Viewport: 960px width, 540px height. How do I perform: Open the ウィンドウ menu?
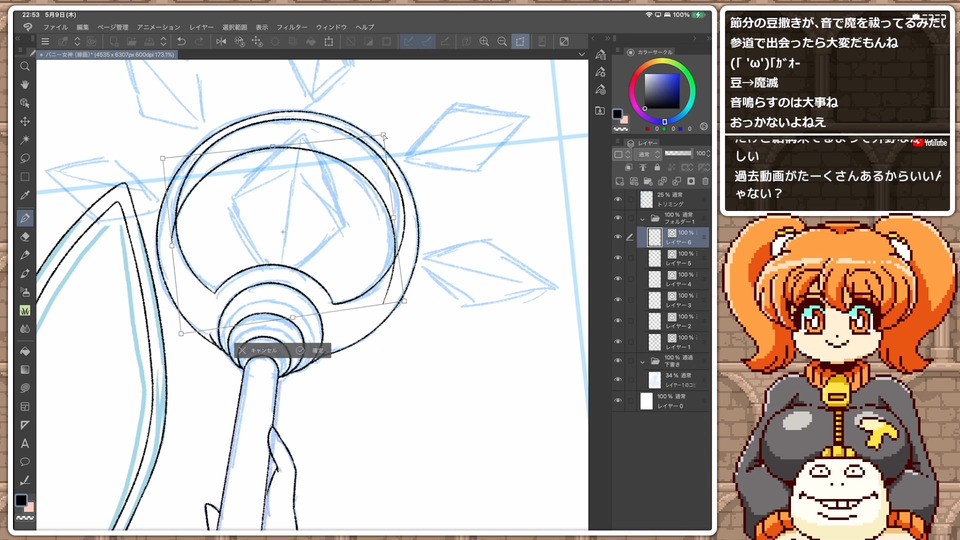click(331, 27)
